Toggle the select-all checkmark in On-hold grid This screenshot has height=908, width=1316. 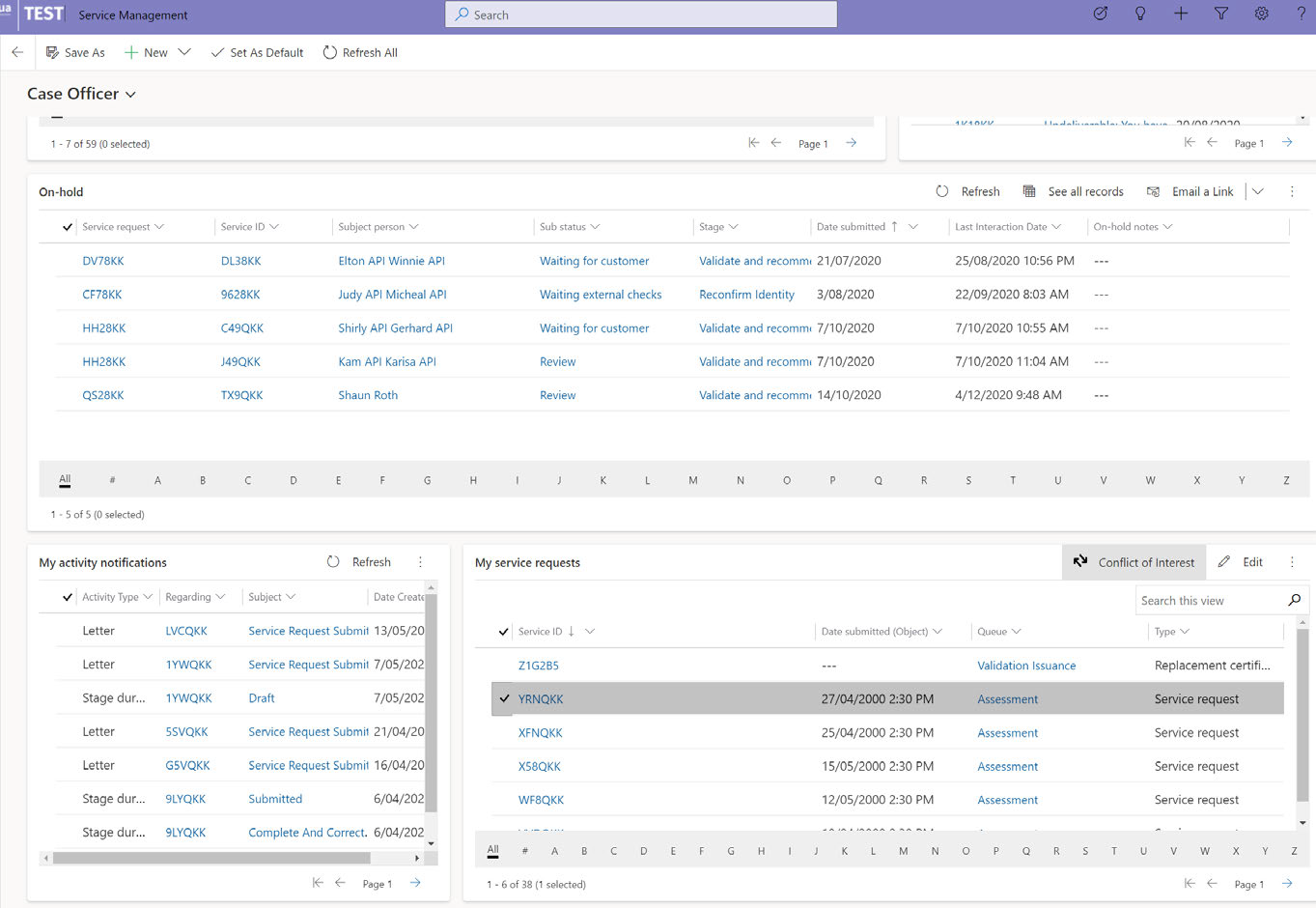coord(68,227)
